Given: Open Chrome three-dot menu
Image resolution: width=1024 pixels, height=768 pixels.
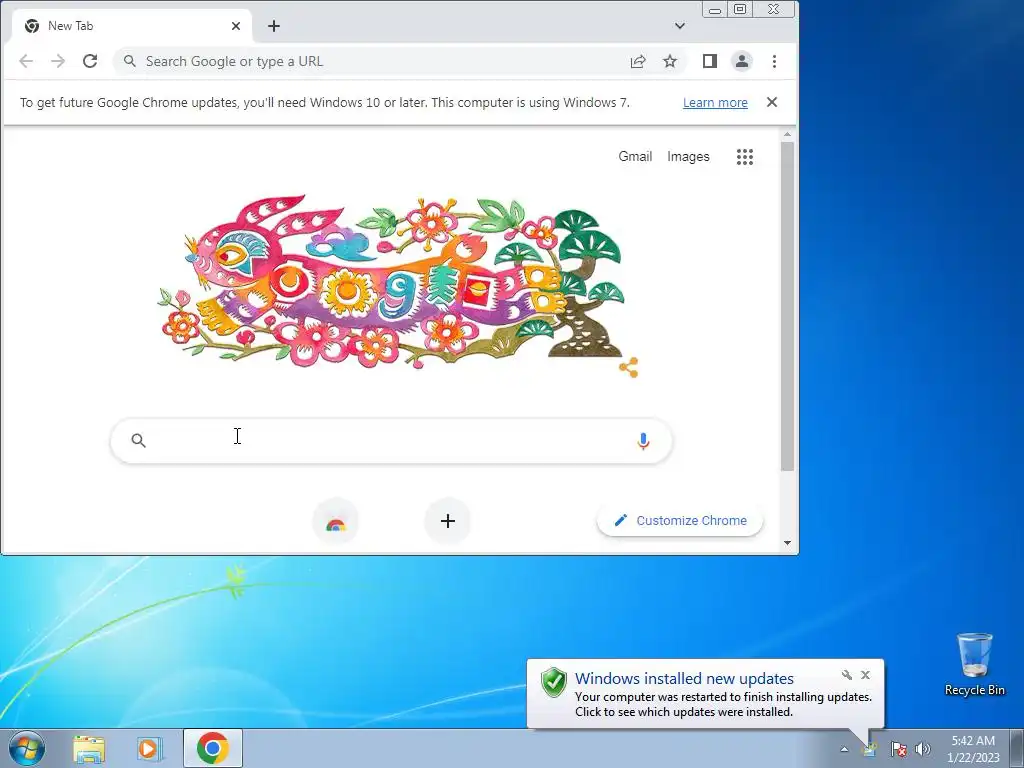Looking at the screenshot, I should [775, 61].
